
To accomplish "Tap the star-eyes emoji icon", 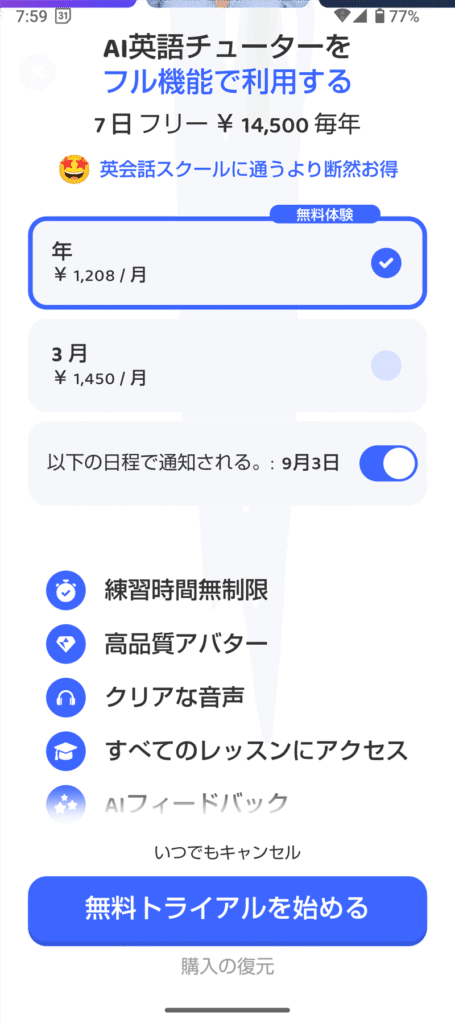I will coord(74,170).
